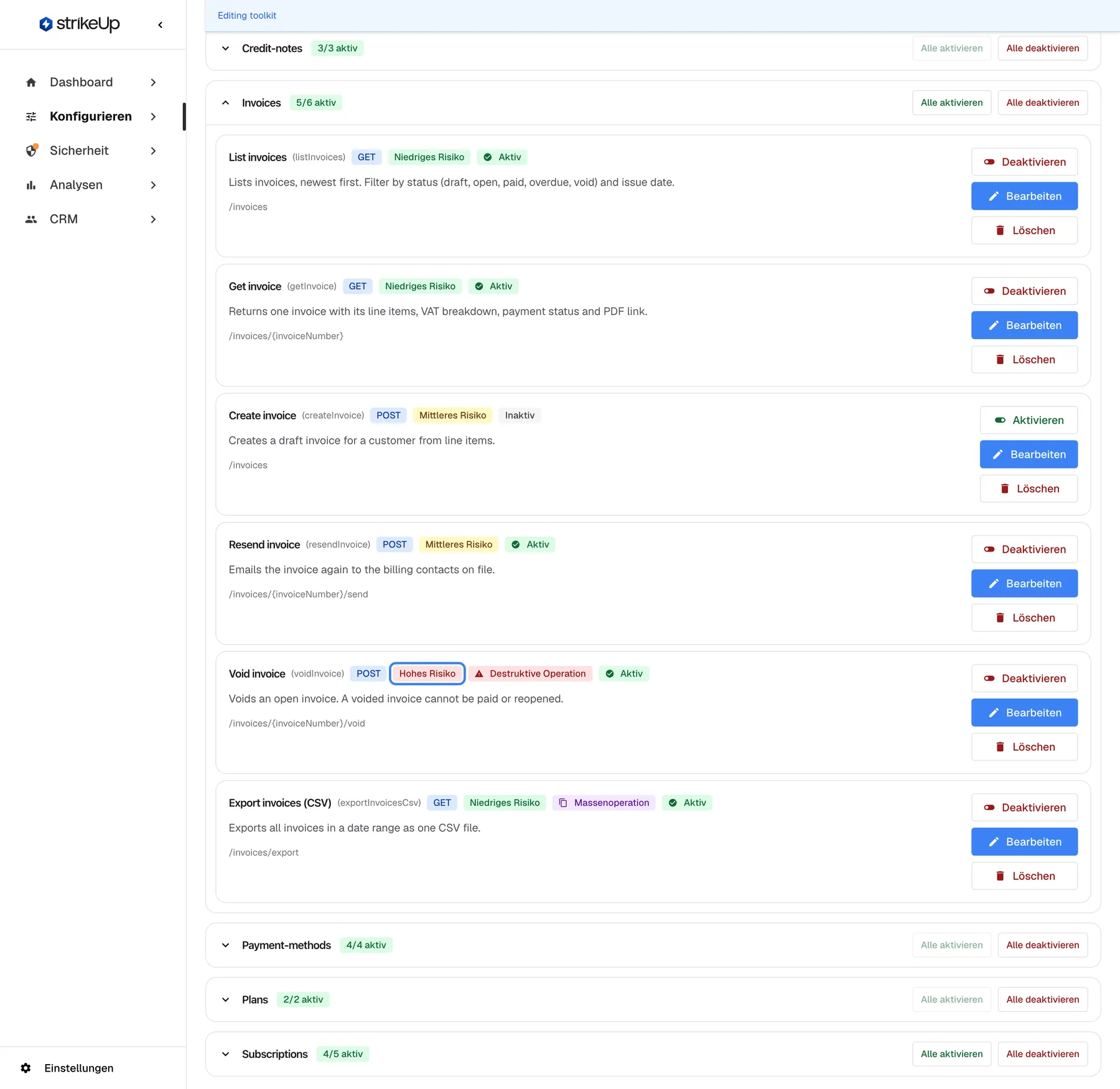Image resolution: width=1120 pixels, height=1089 pixels.
Task: Click Alle aktivieren for Invoices
Action: 951,103
